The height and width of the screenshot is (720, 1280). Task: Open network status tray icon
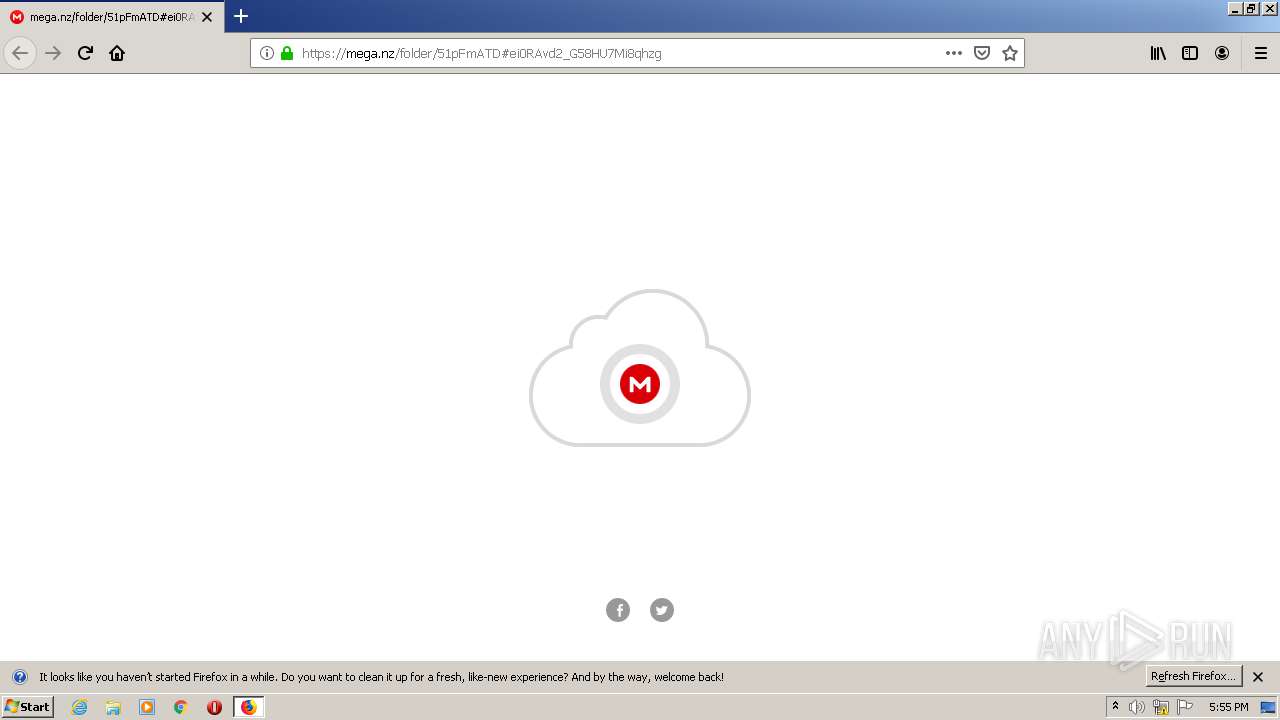tap(1161, 707)
